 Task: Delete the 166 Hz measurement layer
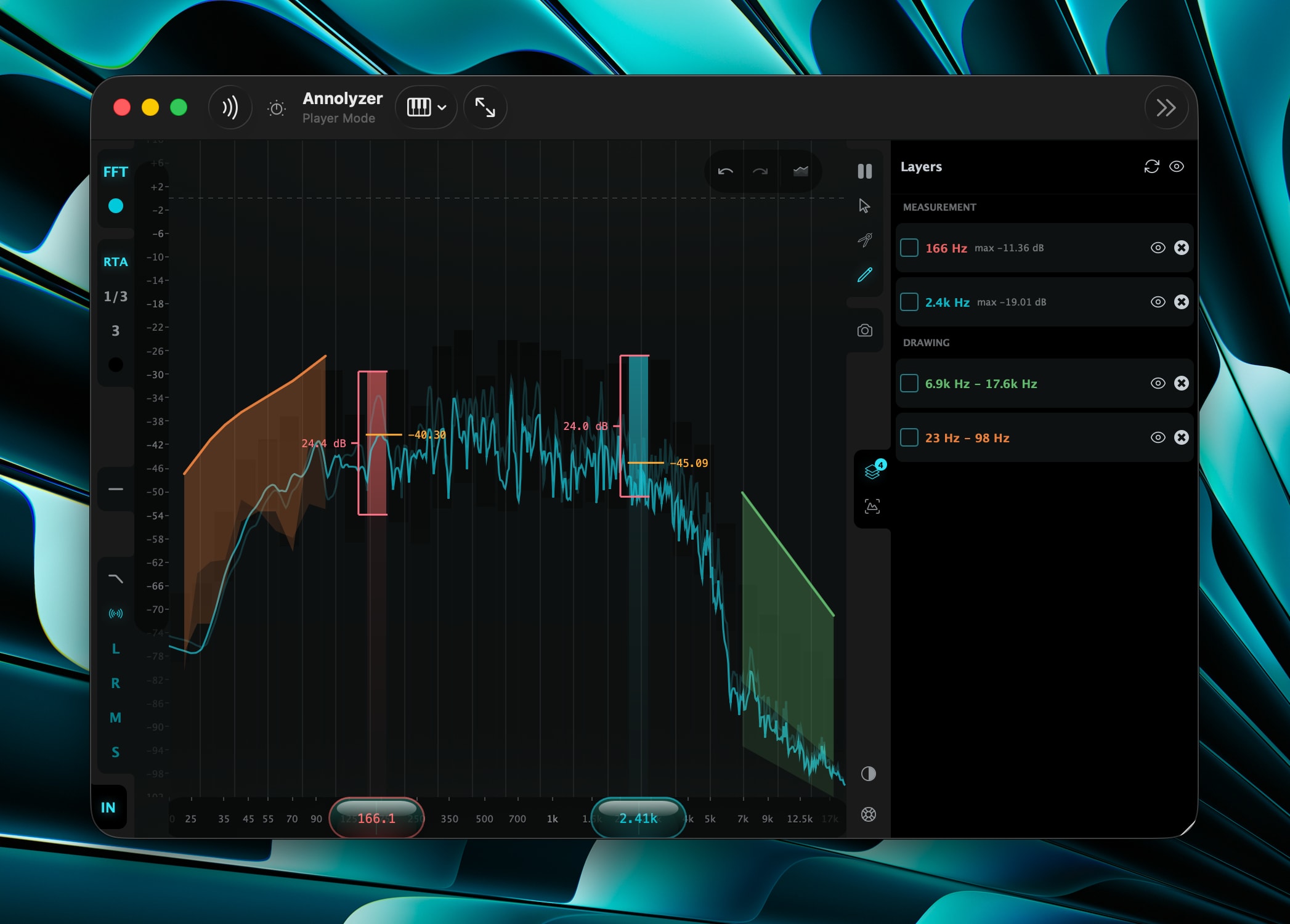(x=1182, y=248)
